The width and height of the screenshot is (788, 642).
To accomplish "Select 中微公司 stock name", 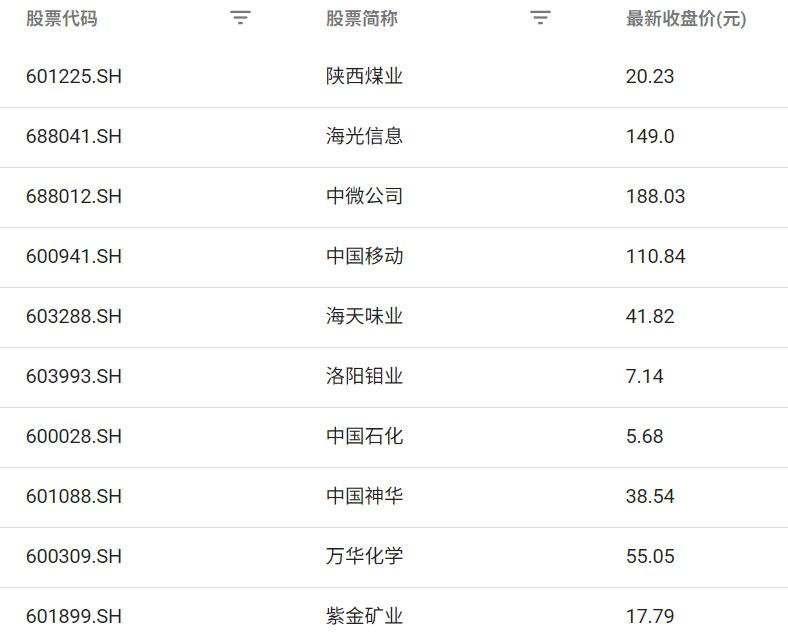I will [364, 197].
